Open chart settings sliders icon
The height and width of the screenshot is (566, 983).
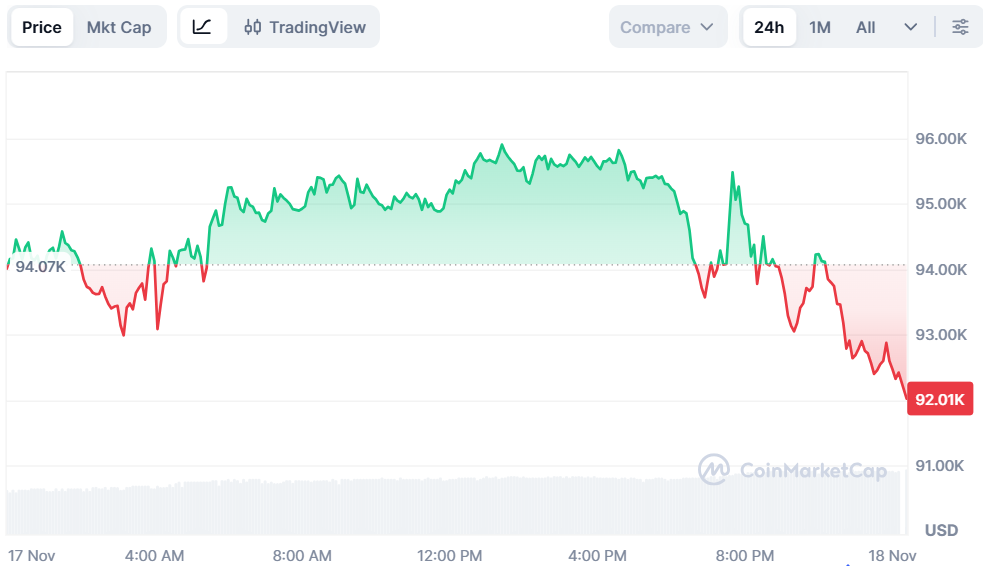(x=960, y=27)
